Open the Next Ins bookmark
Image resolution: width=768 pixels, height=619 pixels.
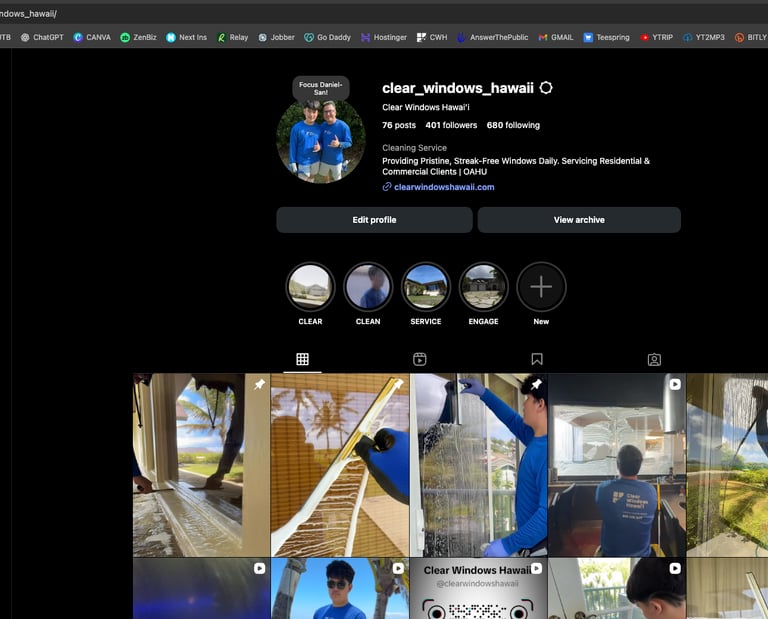pyautogui.click(x=186, y=37)
